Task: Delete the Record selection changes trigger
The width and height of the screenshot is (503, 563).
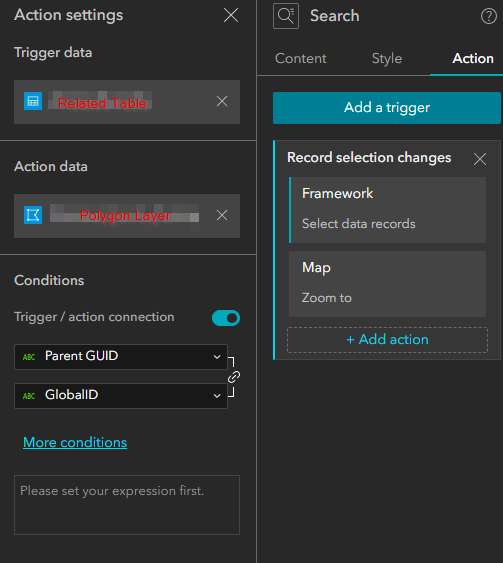Action: click(480, 159)
